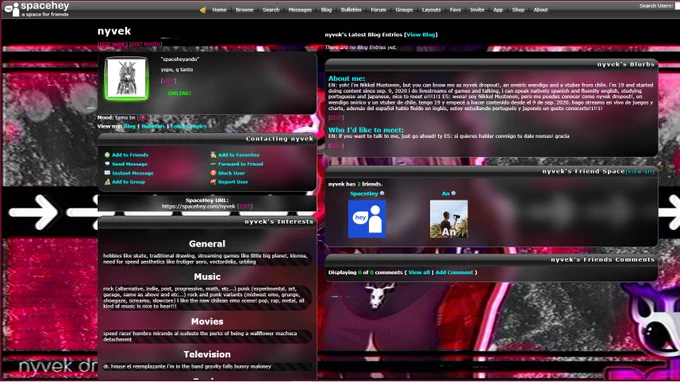The height and width of the screenshot is (382, 680).
Task: Open the SpaceHey friend name link
Action: tap(364, 194)
